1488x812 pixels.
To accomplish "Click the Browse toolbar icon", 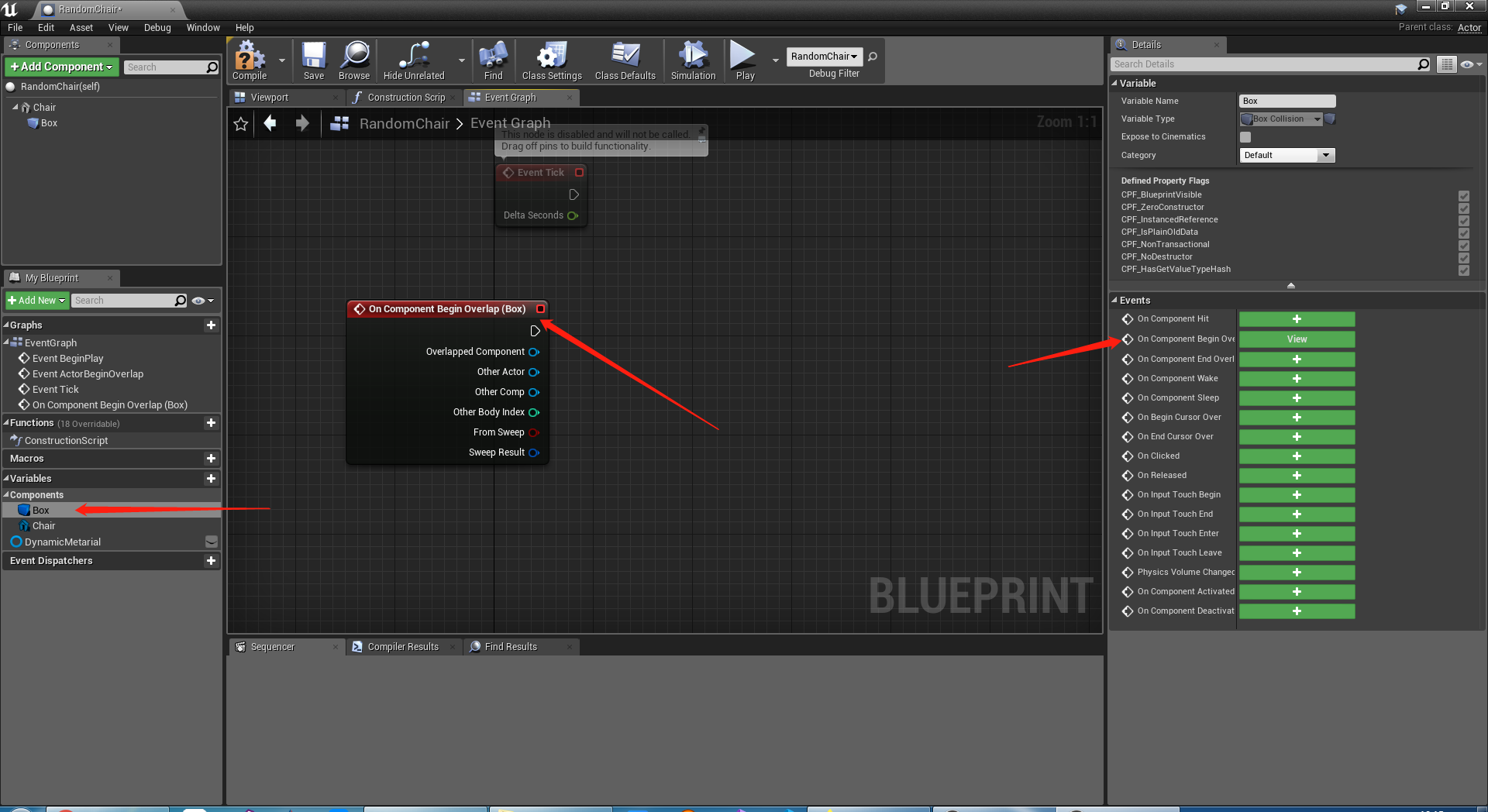I will tap(353, 60).
